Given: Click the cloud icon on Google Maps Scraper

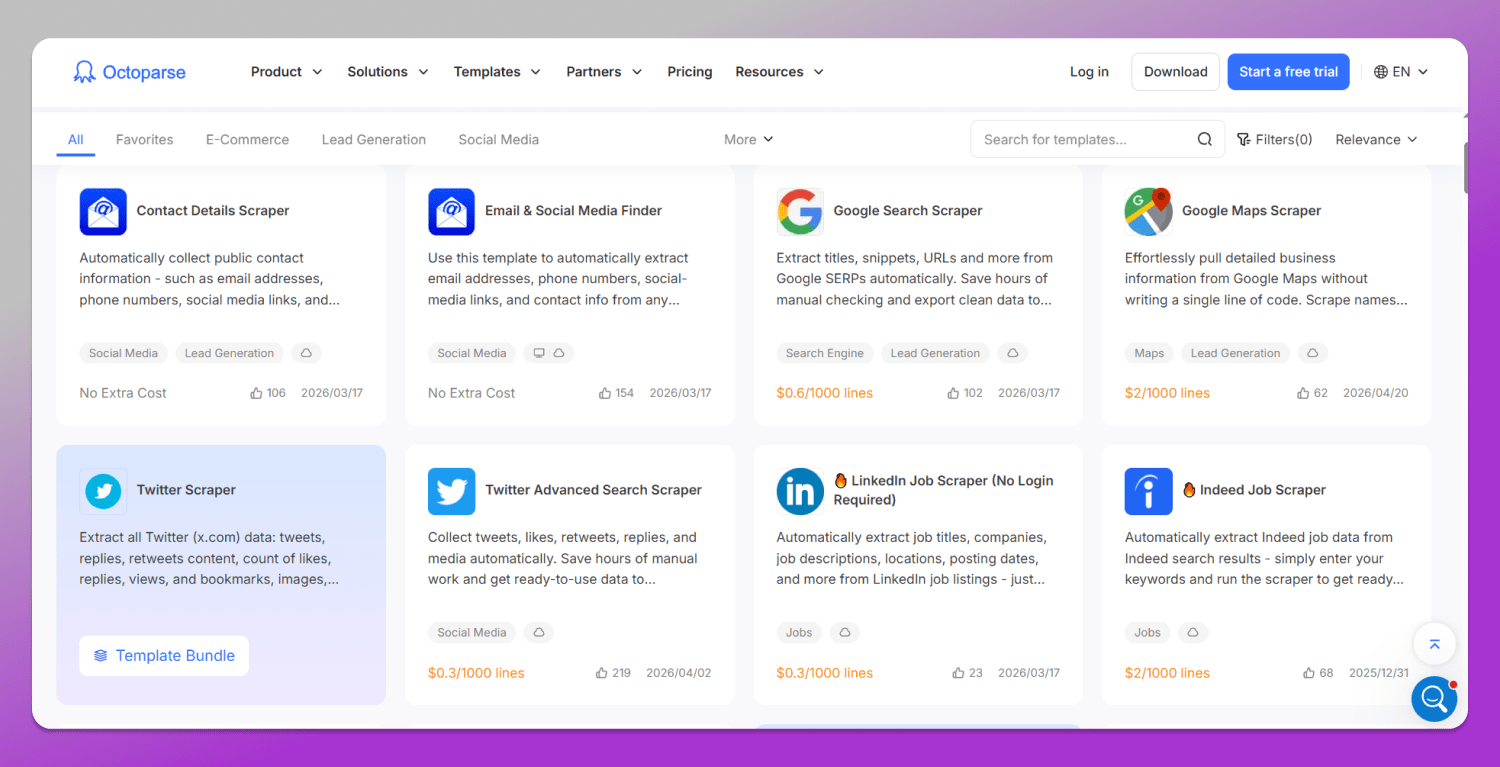Looking at the screenshot, I should click(x=1313, y=353).
